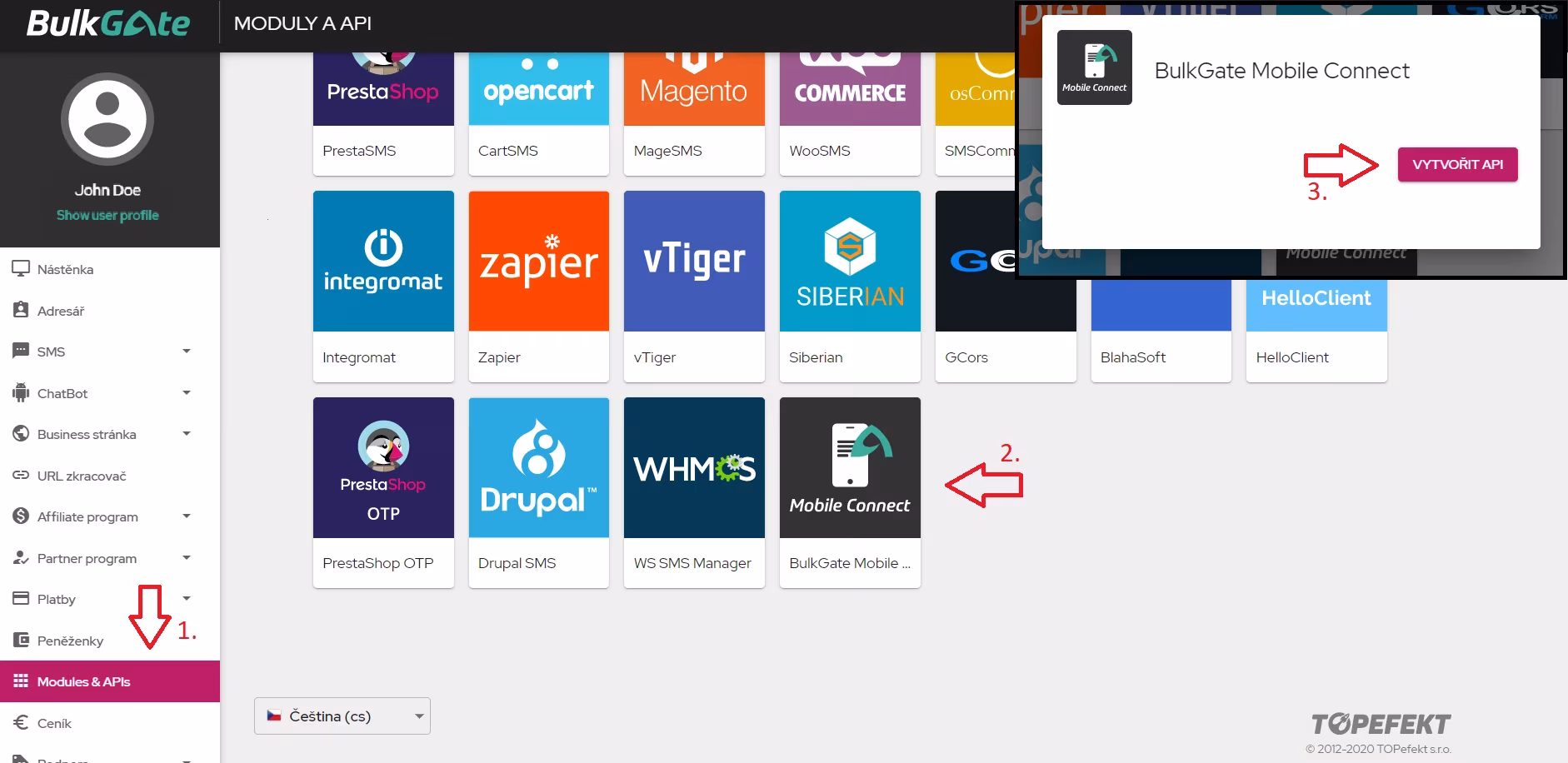Expand the ChatBot sidebar submenu arrow
Viewport: 1568px width, 763px height.
coord(187,393)
